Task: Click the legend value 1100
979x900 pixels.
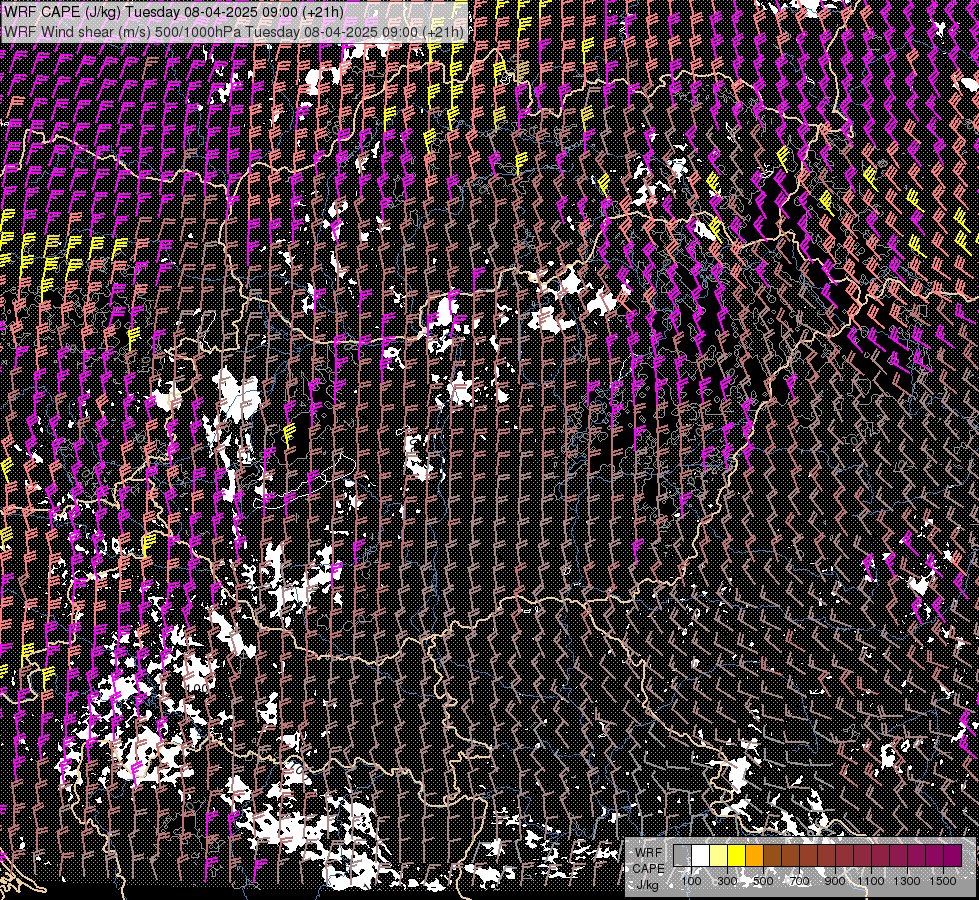Action: pyautogui.click(x=870, y=881)
